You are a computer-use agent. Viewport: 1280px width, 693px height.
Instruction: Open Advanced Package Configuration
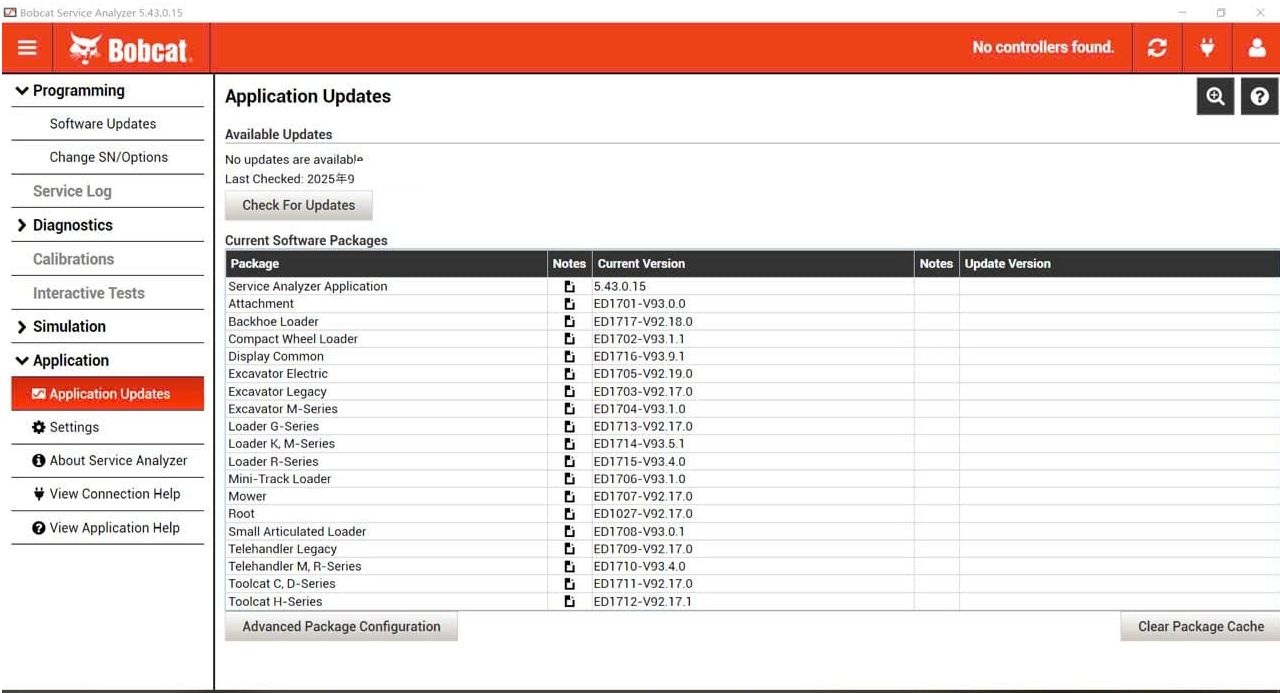coord(341,626)
